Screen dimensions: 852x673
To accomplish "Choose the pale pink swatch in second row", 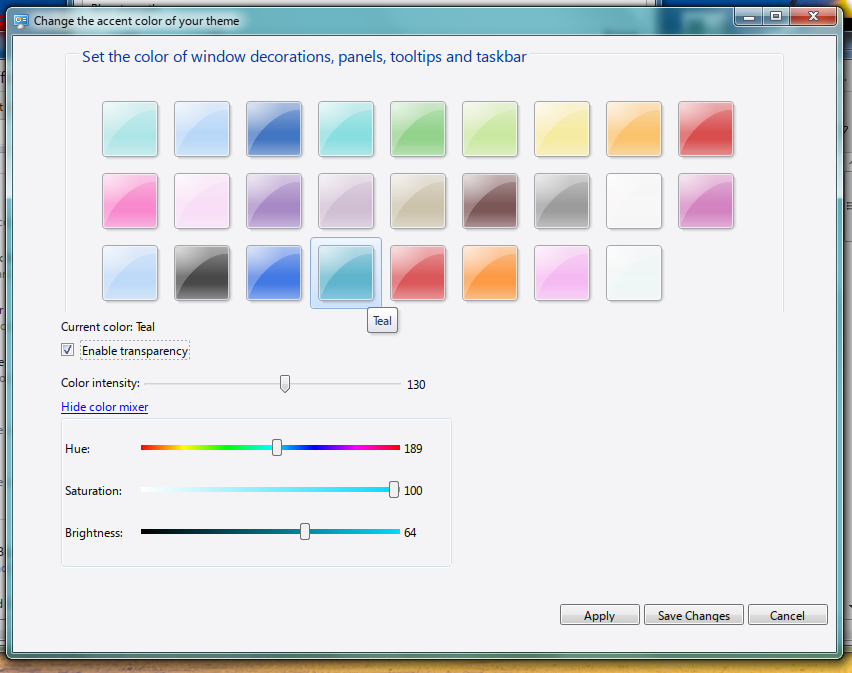I will 202,201.
